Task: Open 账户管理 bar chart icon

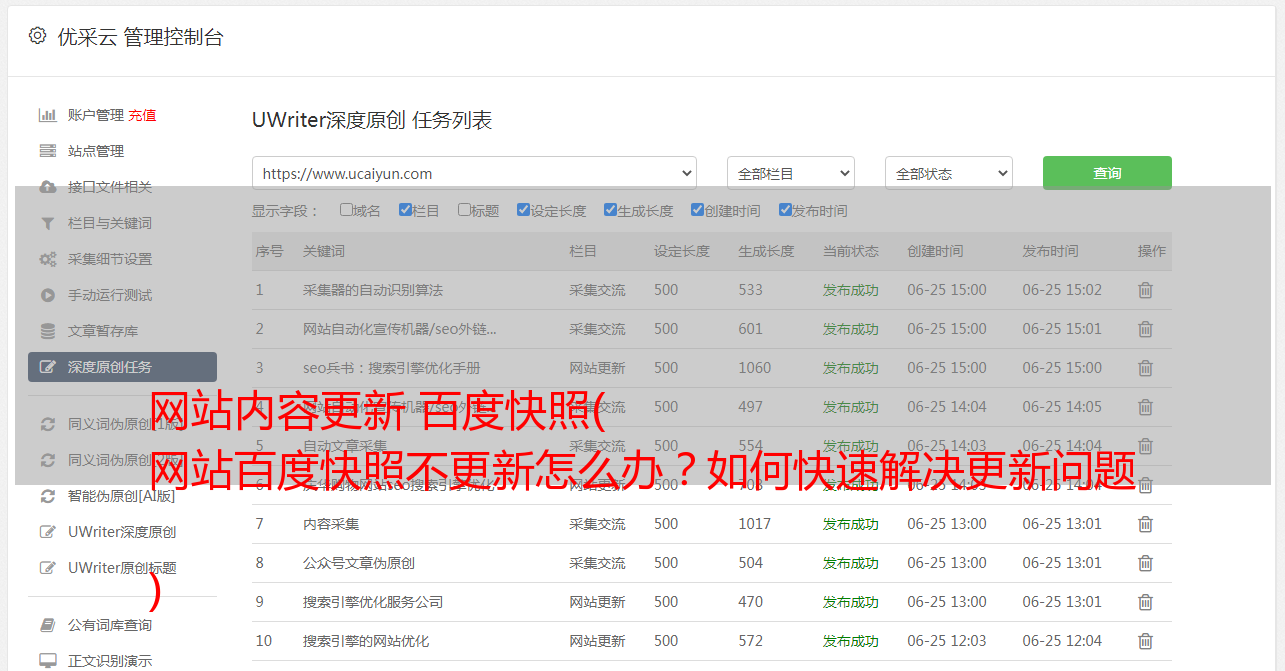Action: (47, 115)
